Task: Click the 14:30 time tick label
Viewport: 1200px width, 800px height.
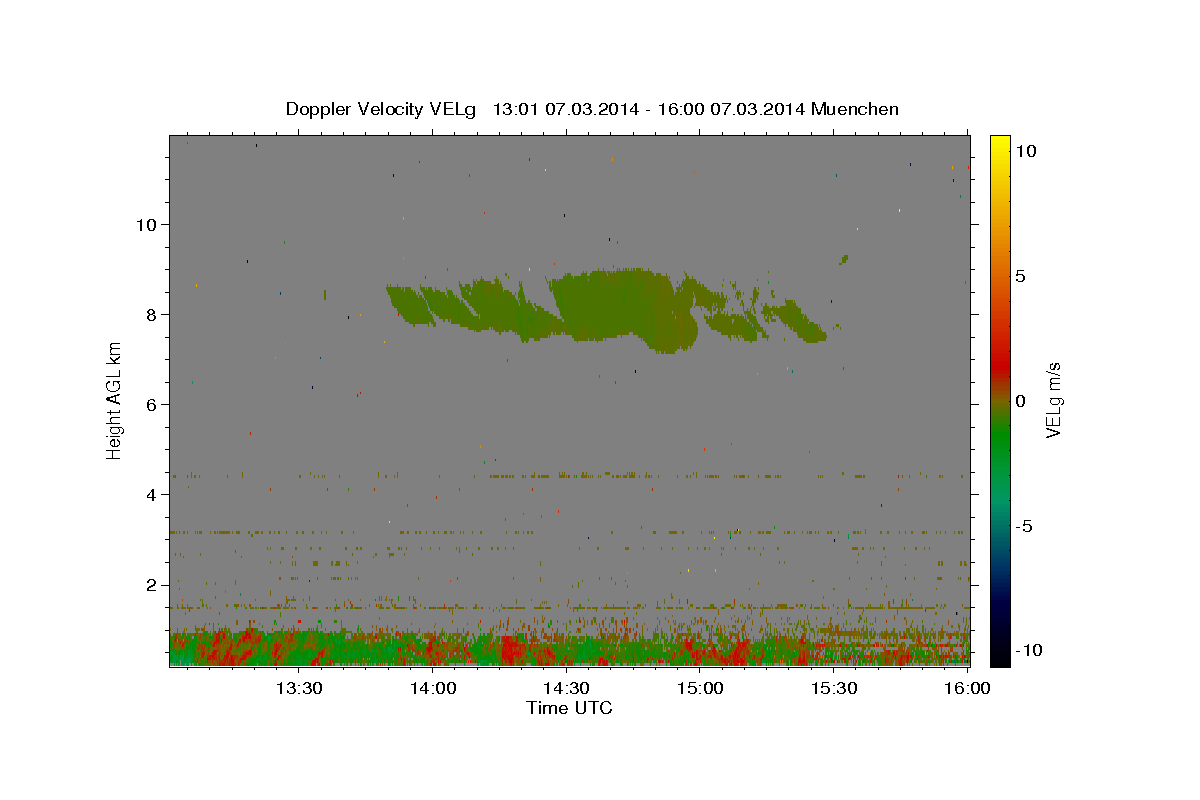Action: coord(566,689)
